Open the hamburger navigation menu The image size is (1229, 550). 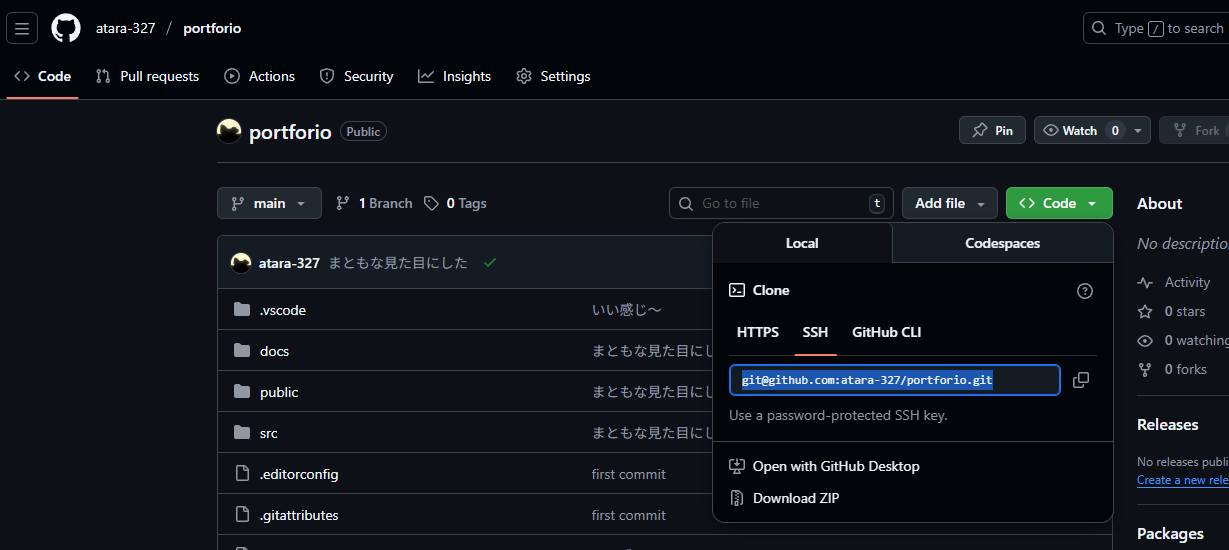[22, 28]
